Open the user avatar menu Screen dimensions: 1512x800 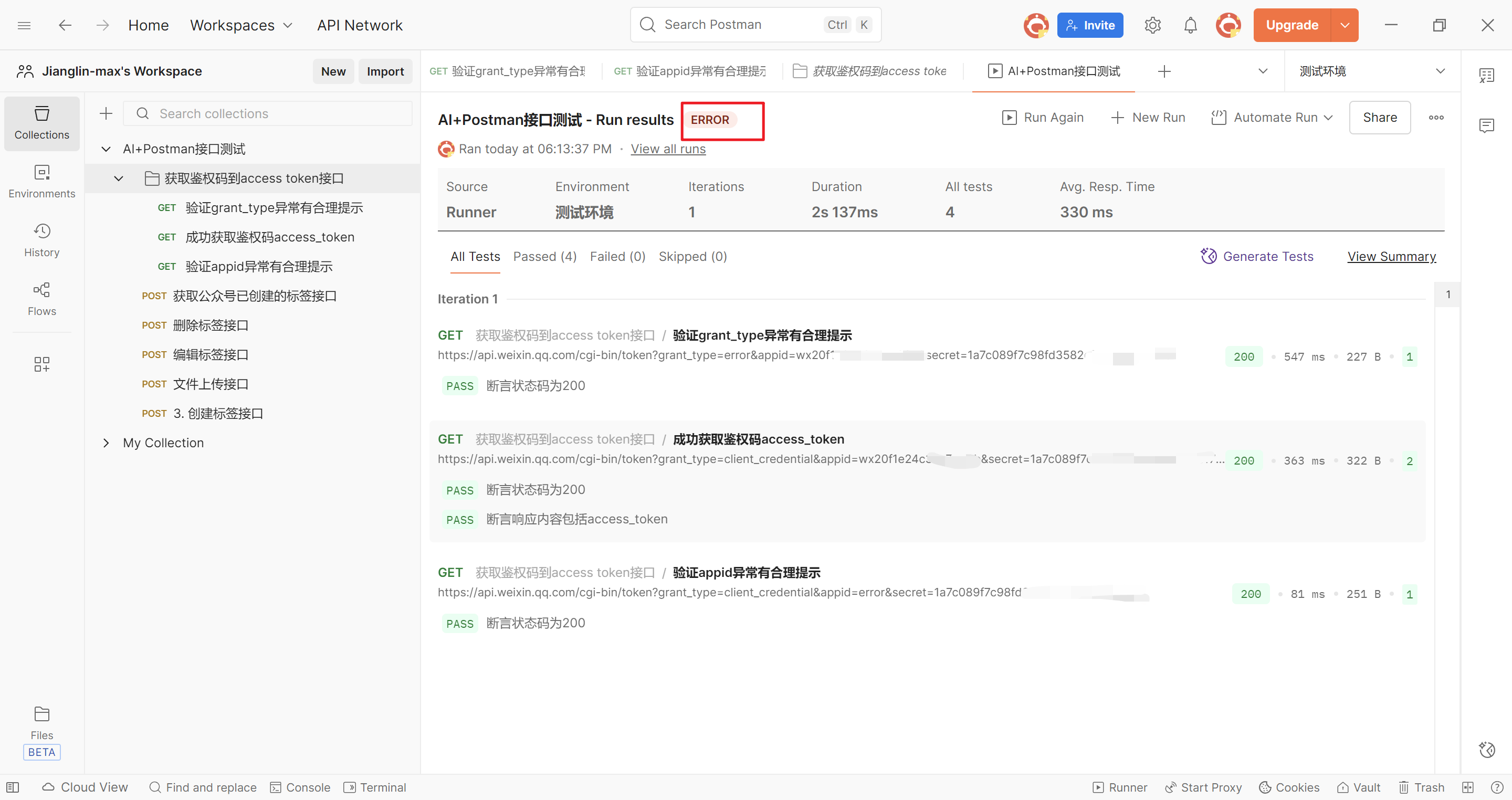[x=1228, y=25]
